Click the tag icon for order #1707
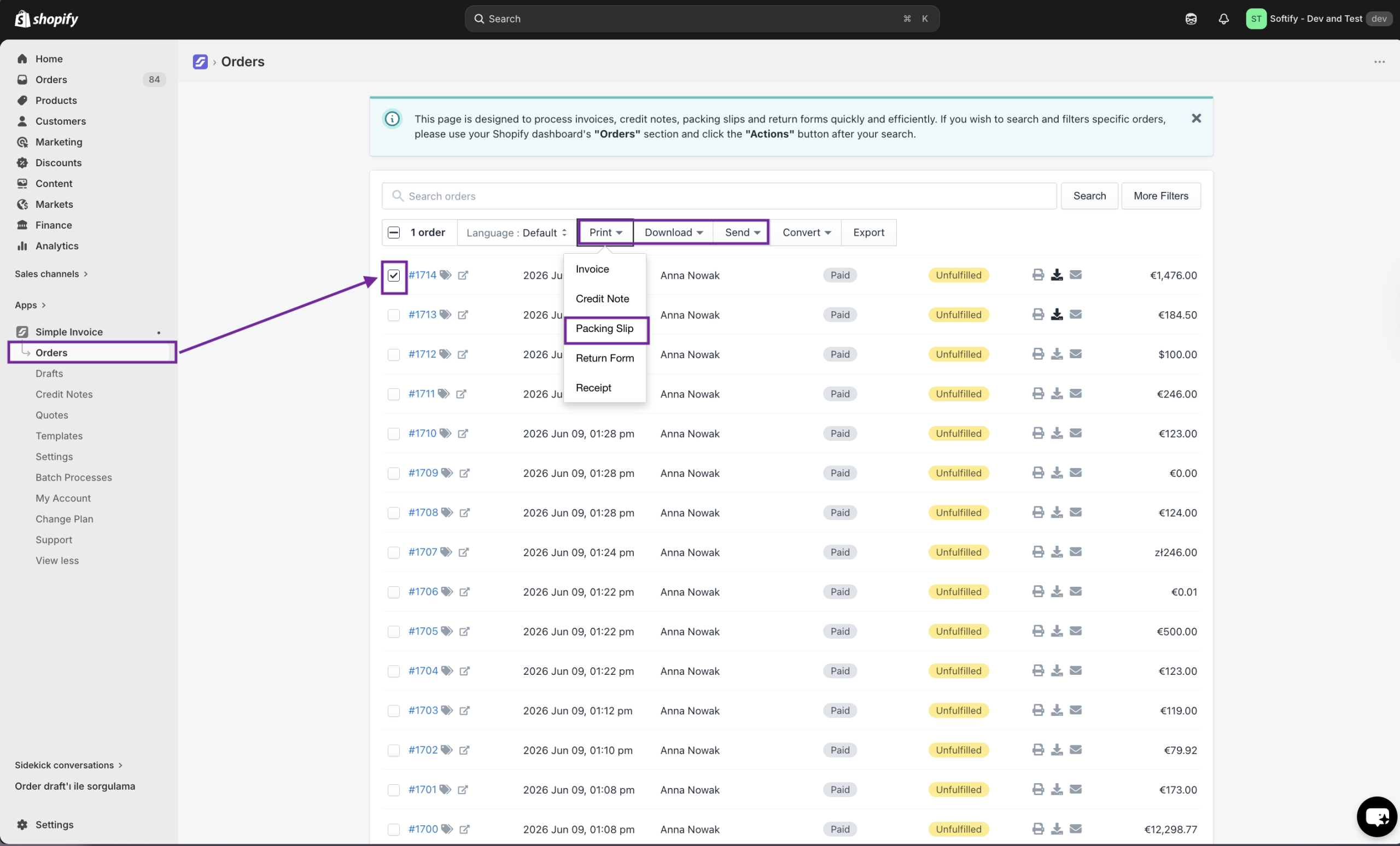The image size is (1400, 846). tap(446, 552)
